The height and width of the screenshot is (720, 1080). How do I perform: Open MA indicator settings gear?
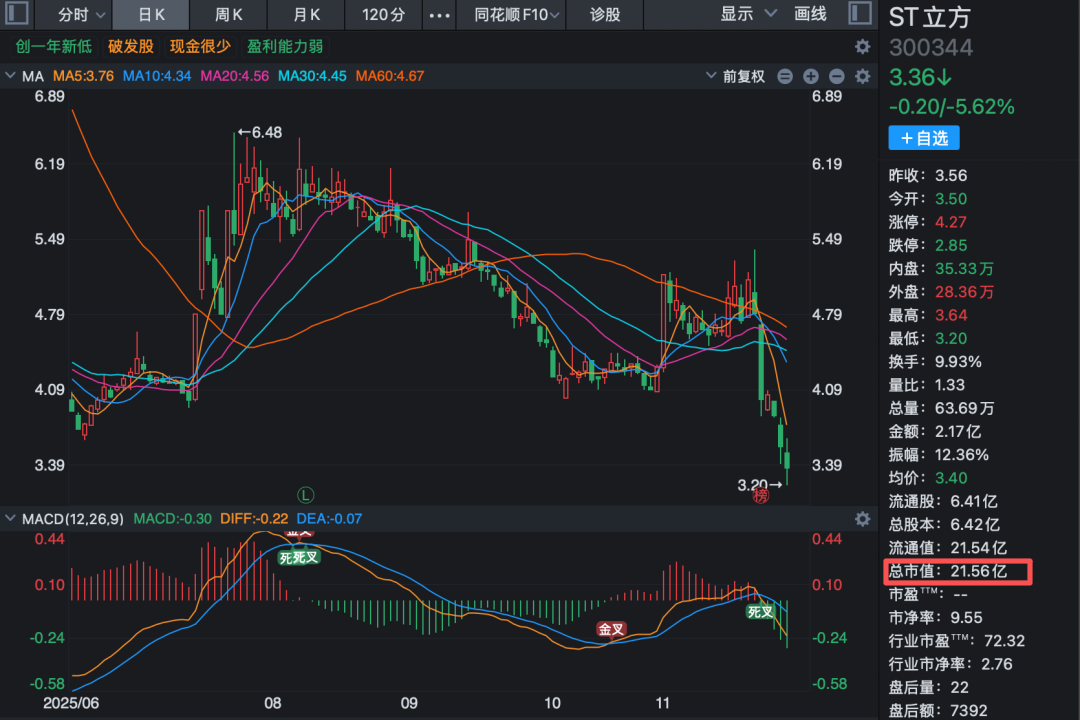pos(862,77)
